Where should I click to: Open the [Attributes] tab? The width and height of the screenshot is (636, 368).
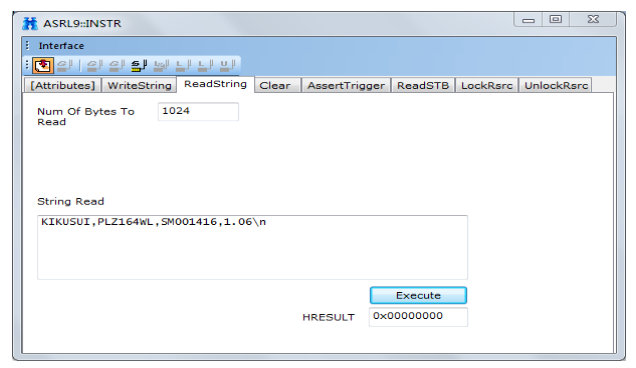62,86
